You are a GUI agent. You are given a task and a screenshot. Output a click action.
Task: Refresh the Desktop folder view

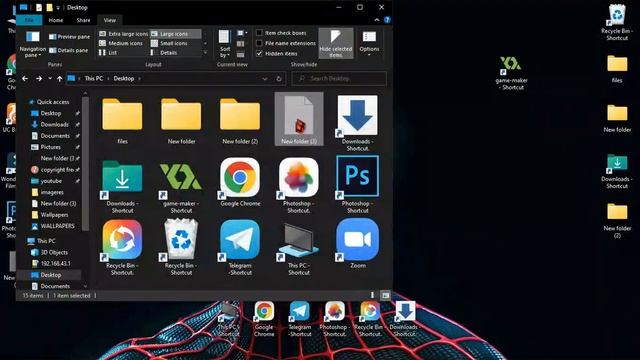coord(279,78)
